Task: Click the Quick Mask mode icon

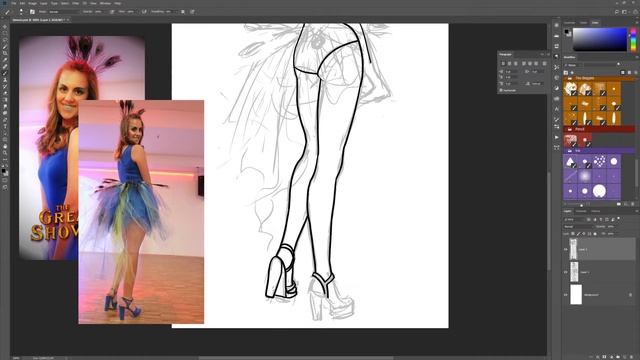Action: [5, 180]
